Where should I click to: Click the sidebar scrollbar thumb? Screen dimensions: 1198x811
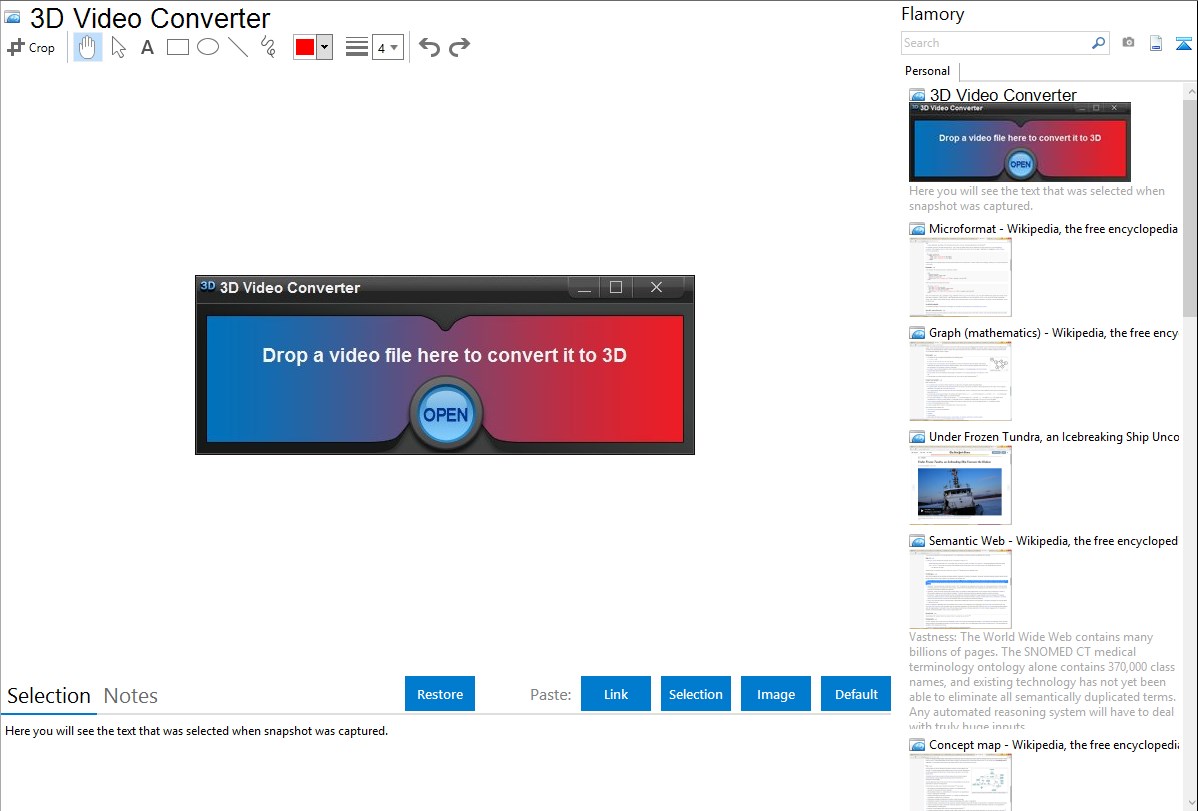coord(1190,207)
